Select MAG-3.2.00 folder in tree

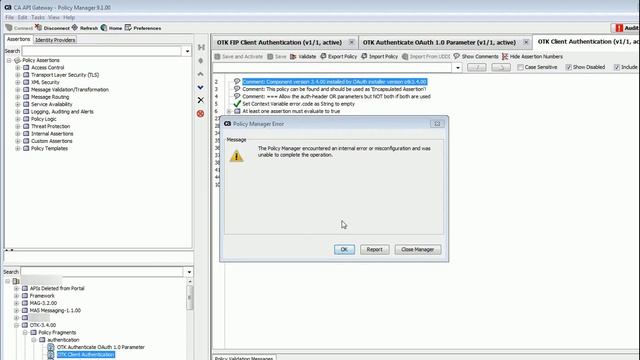(x=43, y=303)
